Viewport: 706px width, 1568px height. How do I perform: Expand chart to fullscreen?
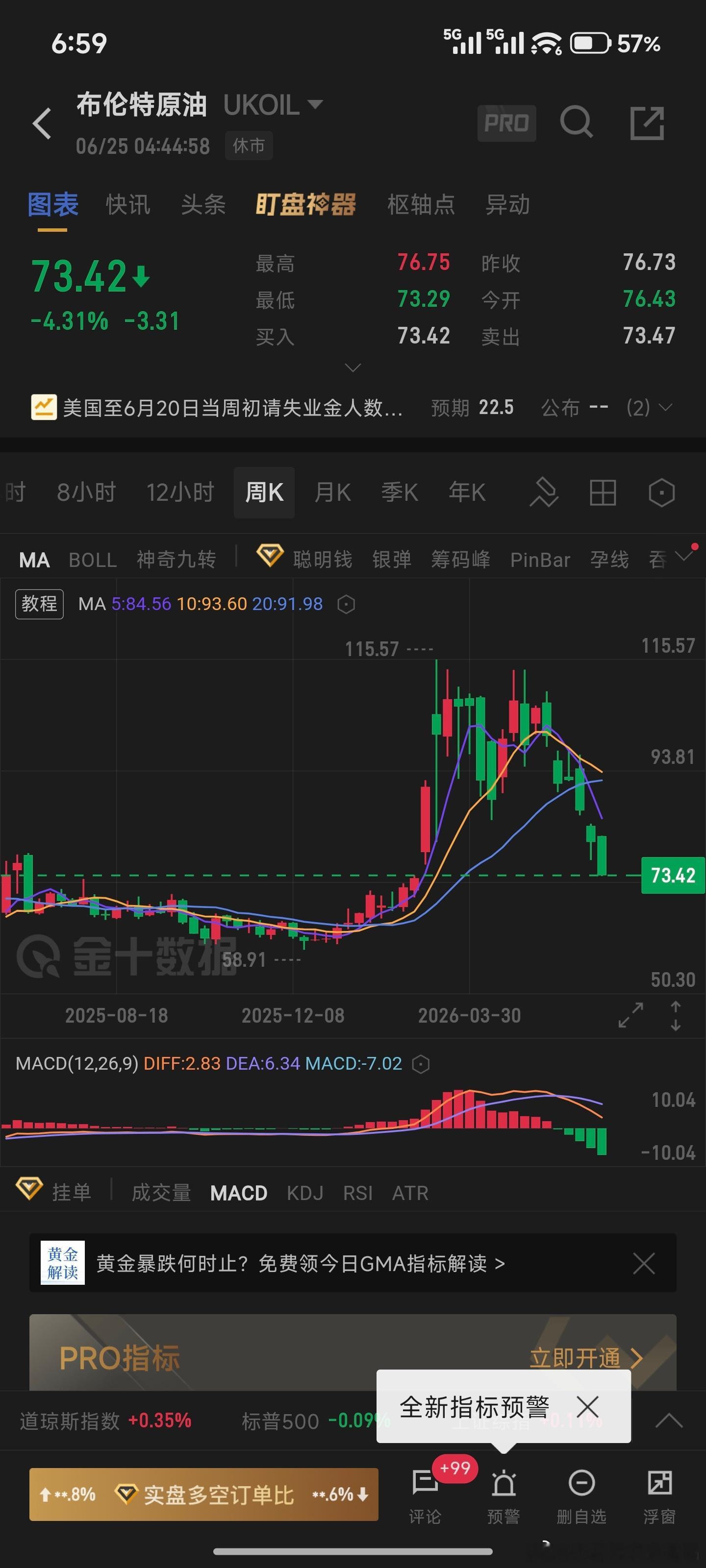click(630, 1015)
